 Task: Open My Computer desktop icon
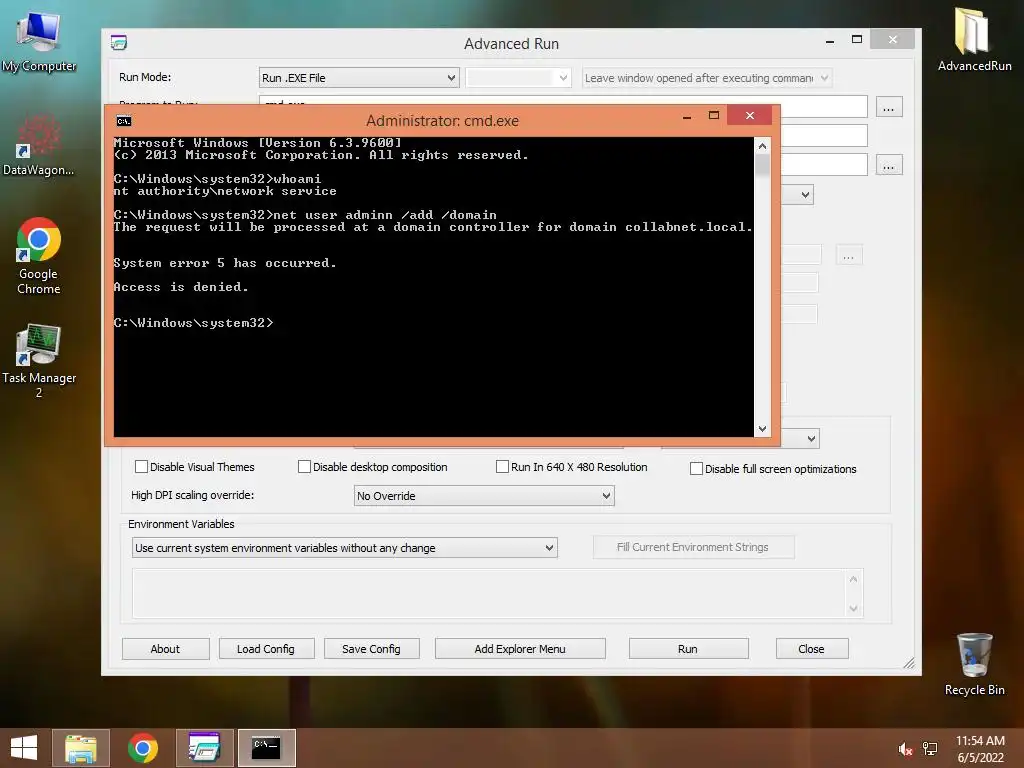coord(39,40)
